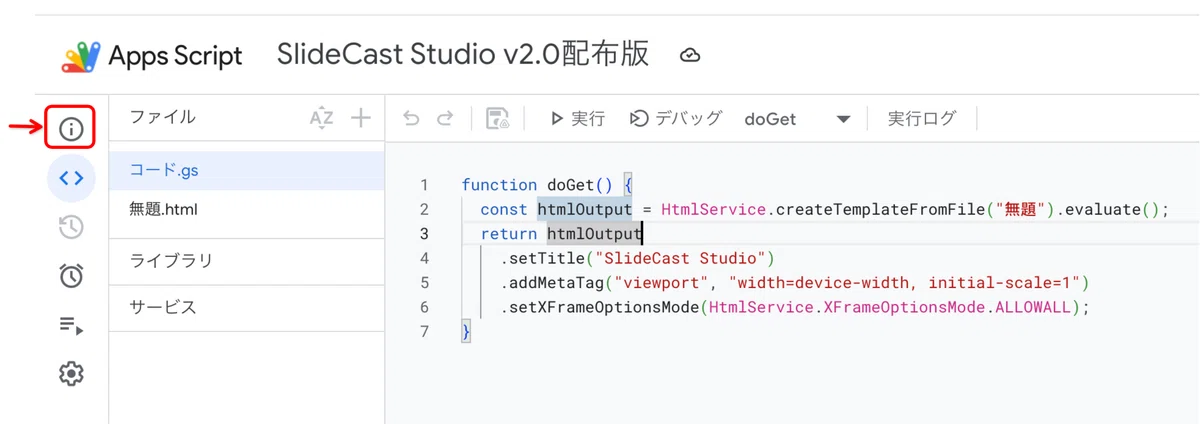Viewport: 1200px width, 424px height.
Task: Open the 実行ログ execution log
Action: coord(922,119)
